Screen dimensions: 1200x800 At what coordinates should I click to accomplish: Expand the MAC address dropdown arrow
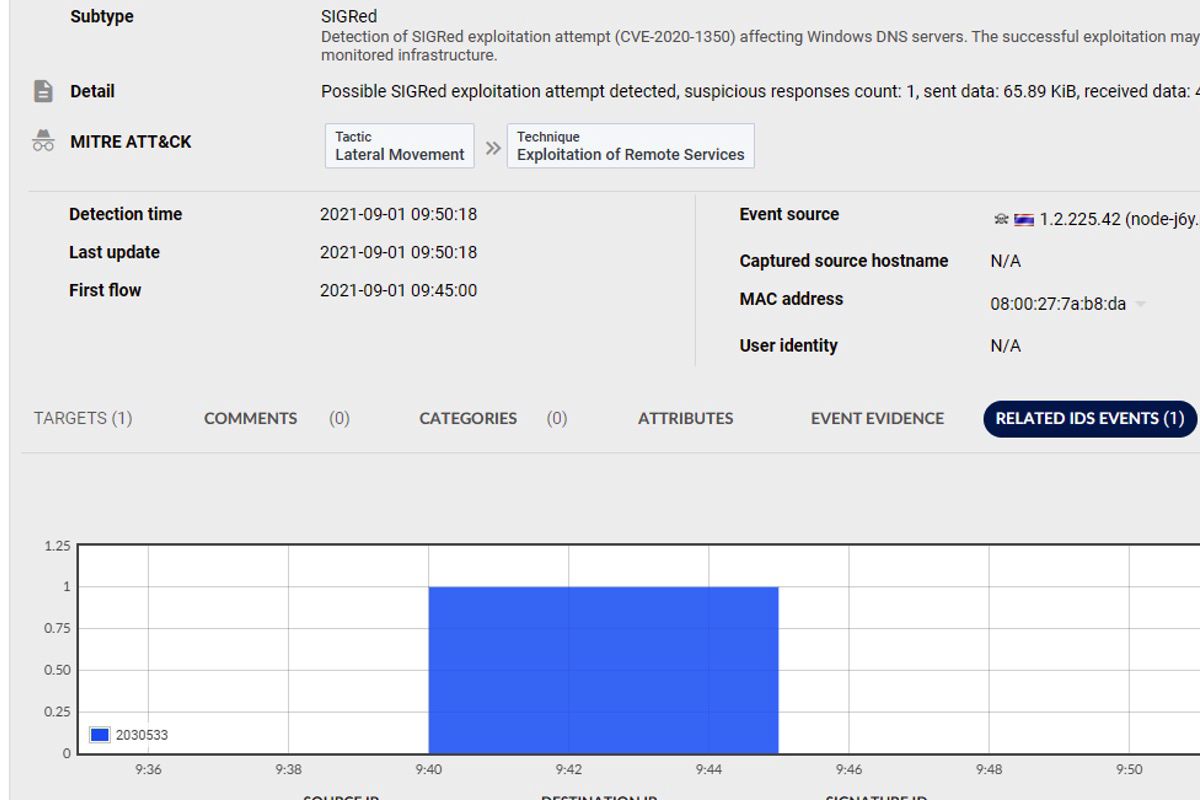(1141, 304)
